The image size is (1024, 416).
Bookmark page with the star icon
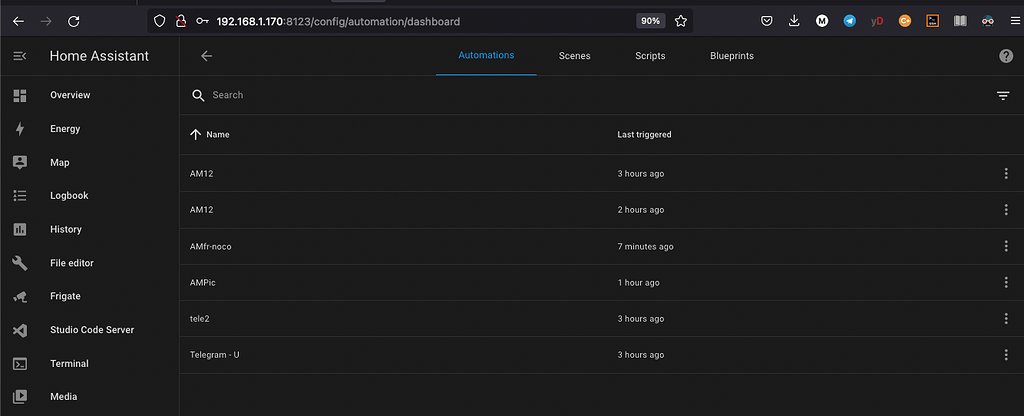(681, 20)
